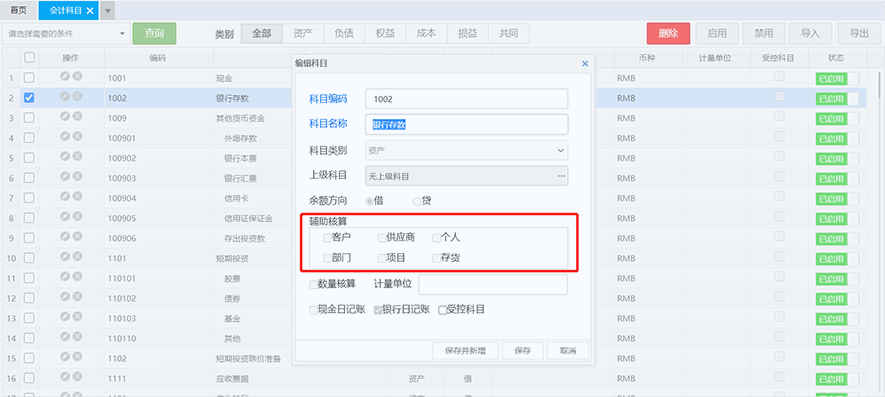Screen dimensions: 885x397
Task: Click the pencil icon in the 1102 row
Action: click(x=65, y=357)
